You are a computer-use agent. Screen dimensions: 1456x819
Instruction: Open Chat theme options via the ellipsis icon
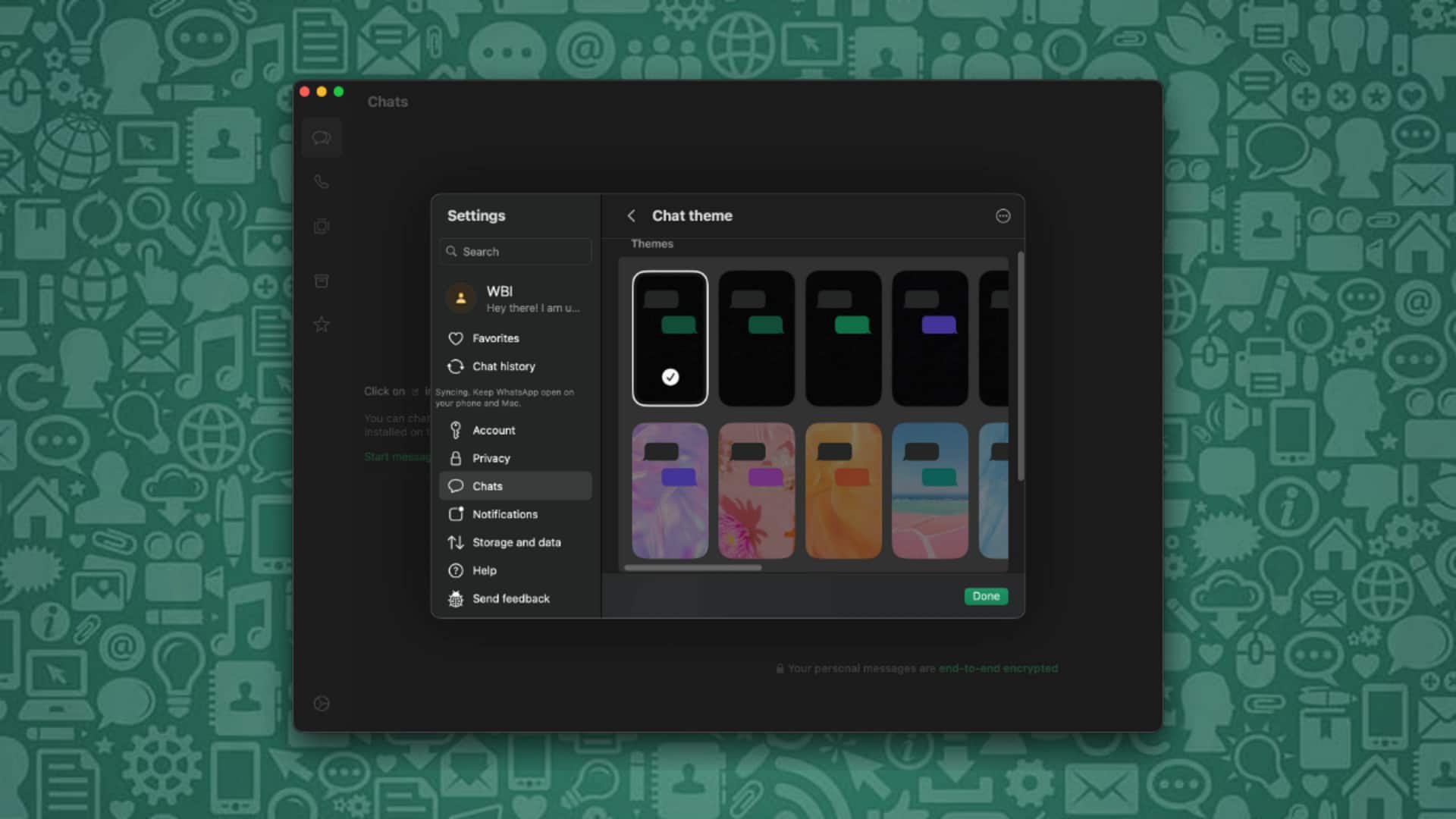point(1003,216)
